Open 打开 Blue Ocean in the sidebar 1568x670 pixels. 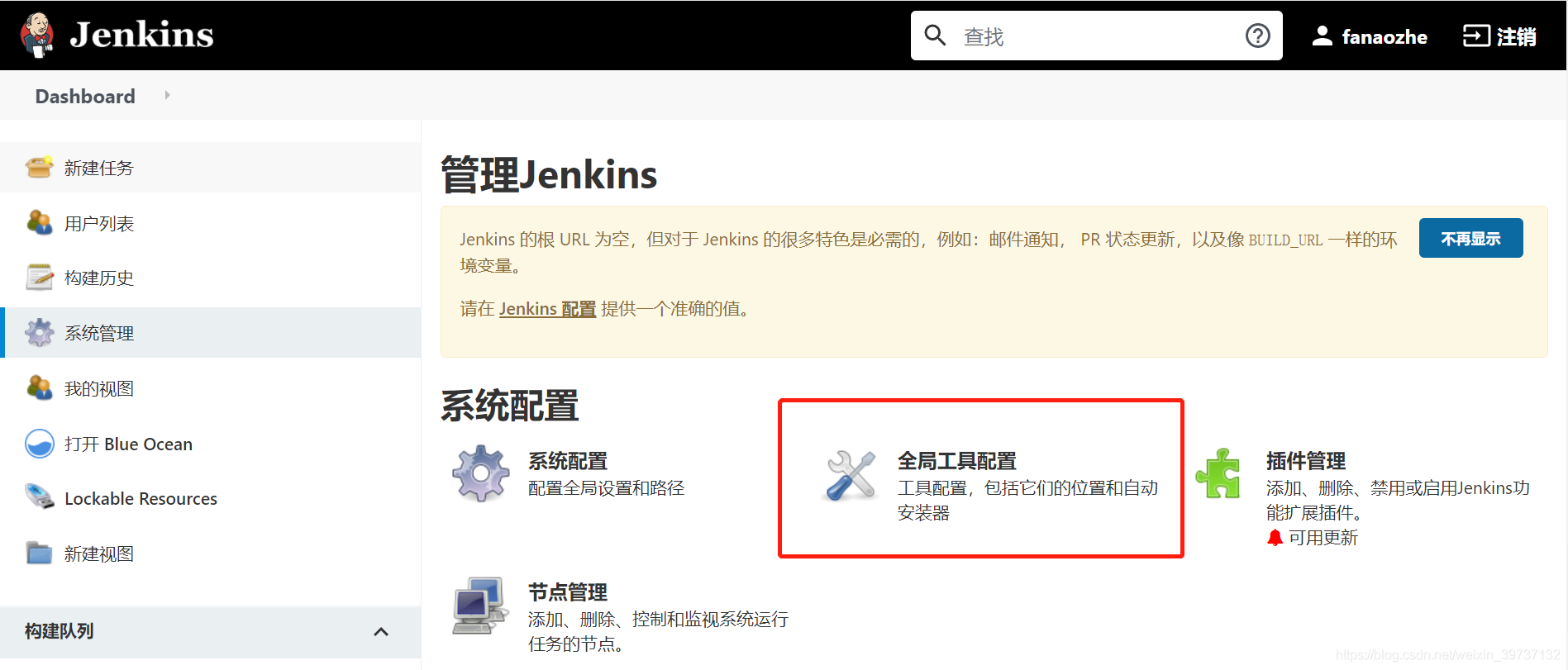click(x=128, y=444)
